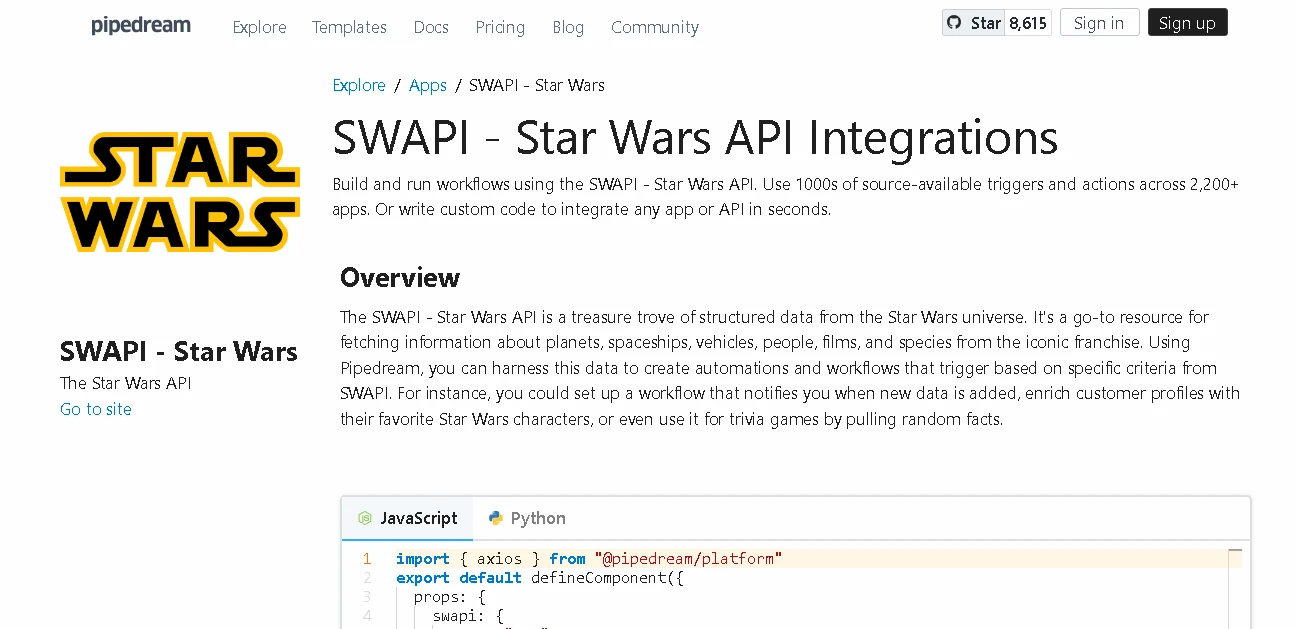The width and height of the screenshot is (1295, 629).
Task: Open the "Go to site" link
Action: point(96,409)
